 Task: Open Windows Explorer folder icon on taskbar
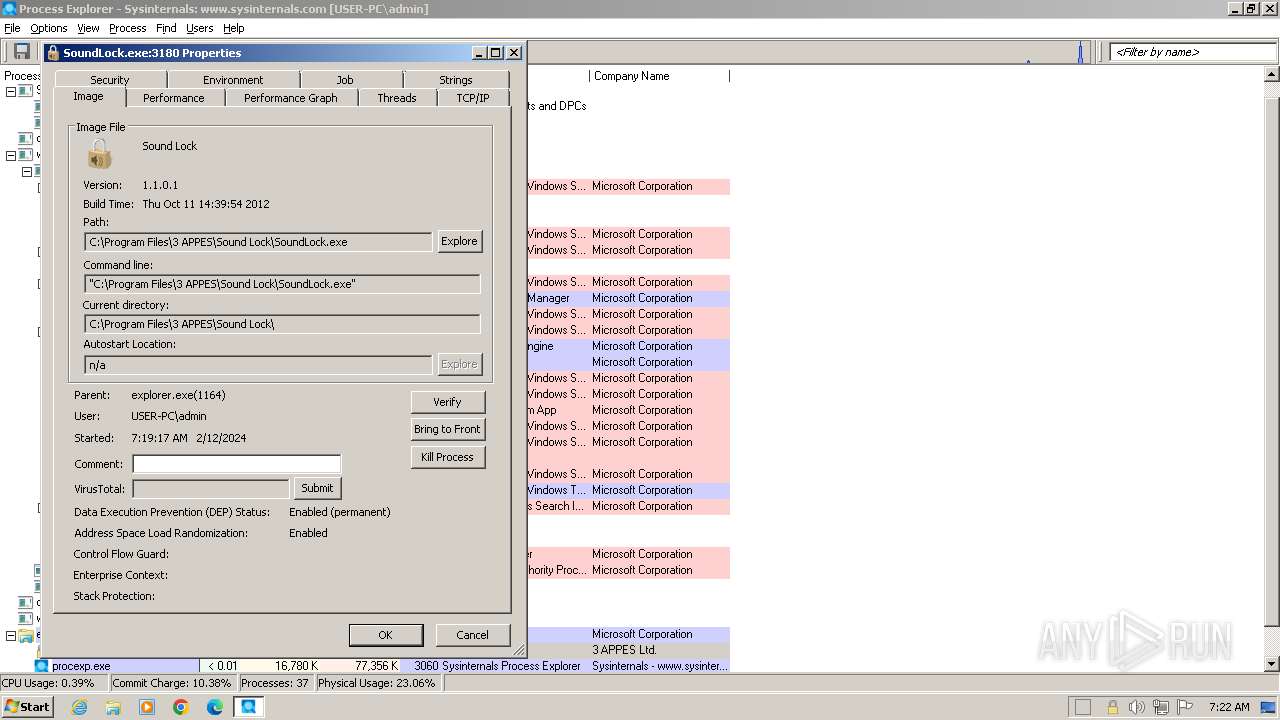(x=113, y=707)
